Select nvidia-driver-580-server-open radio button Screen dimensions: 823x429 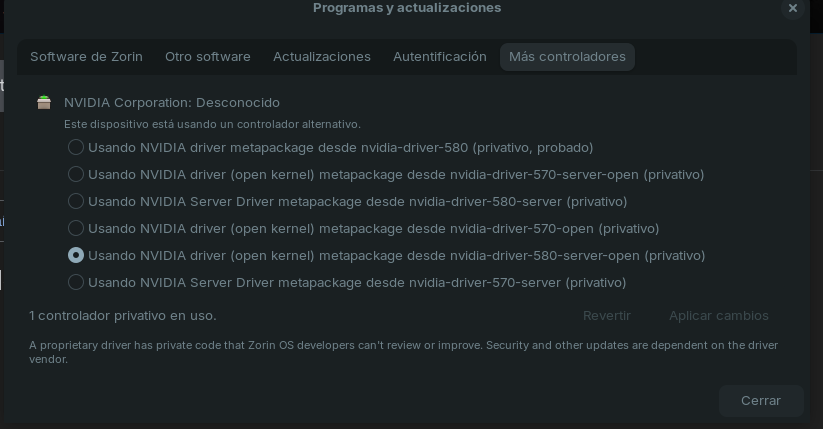click(76, 256)
